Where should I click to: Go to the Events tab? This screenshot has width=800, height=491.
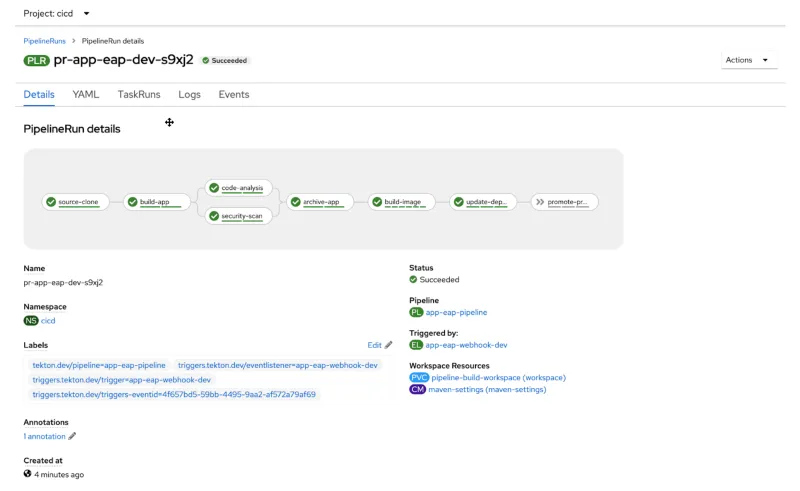pos(234,95)
